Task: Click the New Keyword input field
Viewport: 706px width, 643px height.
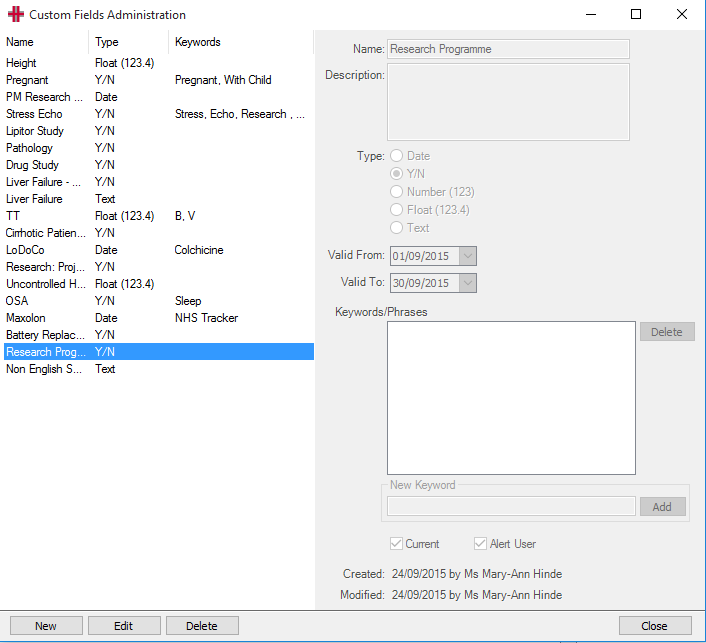Action: click(511, 507)
